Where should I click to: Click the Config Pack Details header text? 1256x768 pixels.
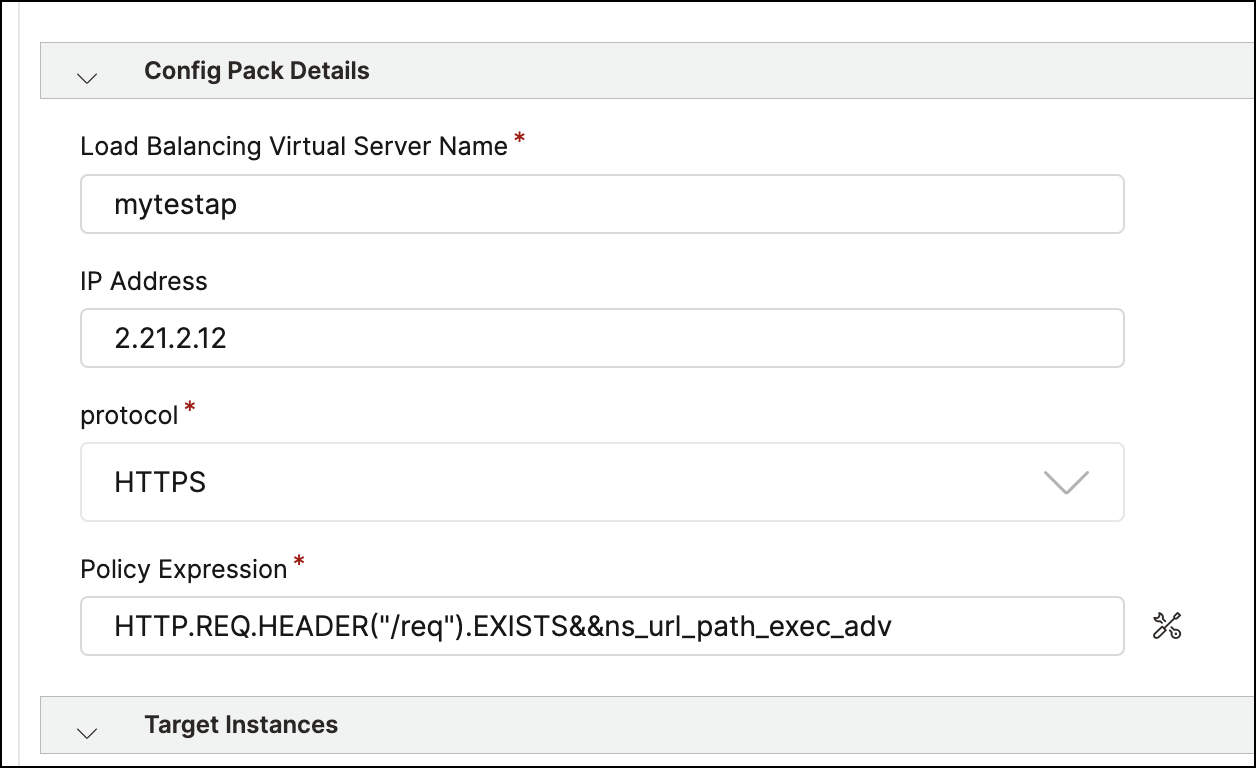(x=257, y=71)
